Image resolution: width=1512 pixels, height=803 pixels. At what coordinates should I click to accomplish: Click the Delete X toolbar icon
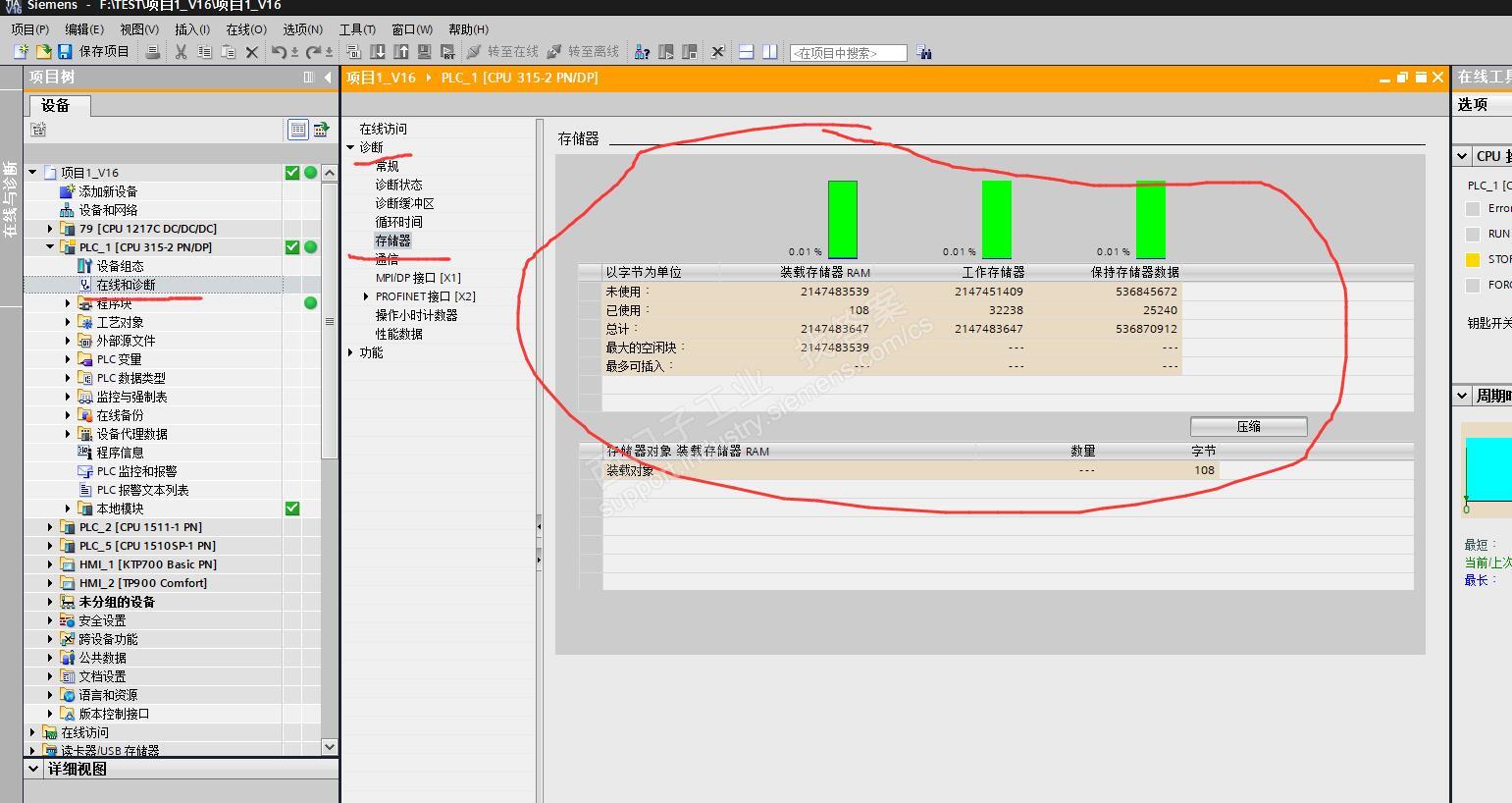pyautogui.click(x=252, y=52)
